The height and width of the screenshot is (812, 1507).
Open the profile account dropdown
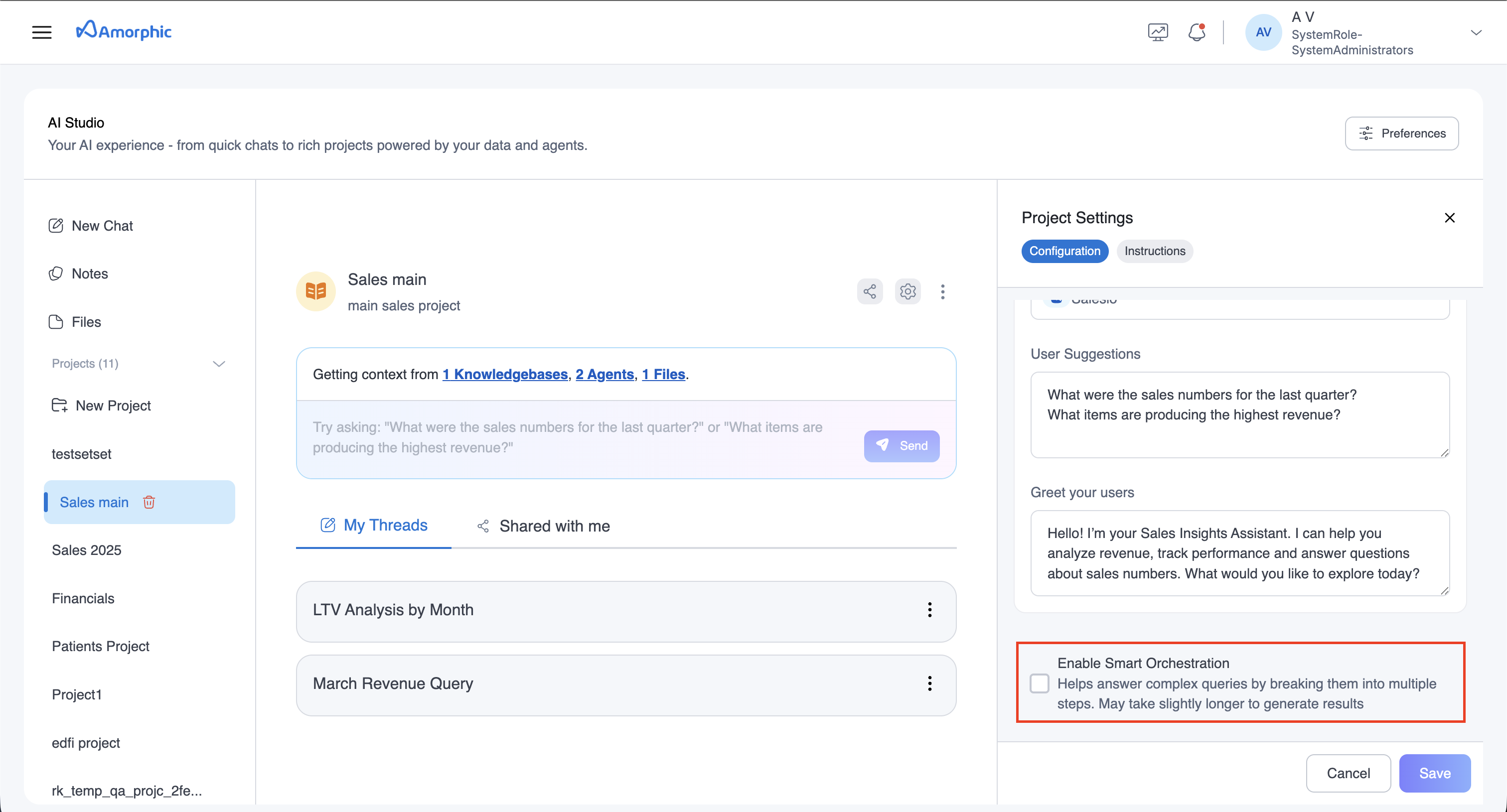coord(1477,32)
